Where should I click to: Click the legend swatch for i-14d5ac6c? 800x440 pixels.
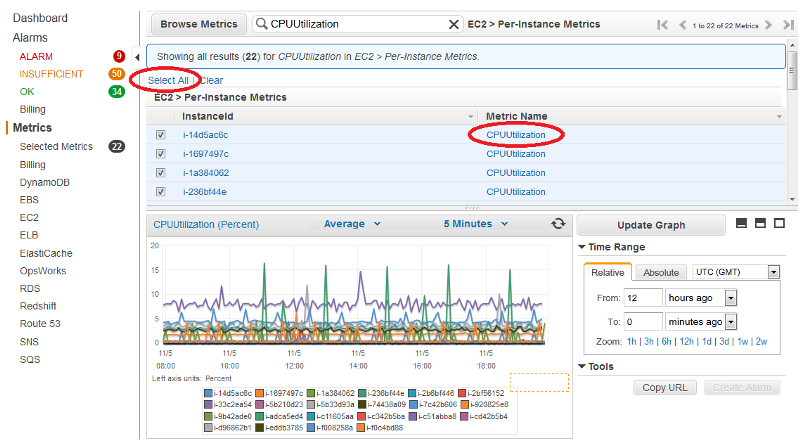click(x=208, y=393)
